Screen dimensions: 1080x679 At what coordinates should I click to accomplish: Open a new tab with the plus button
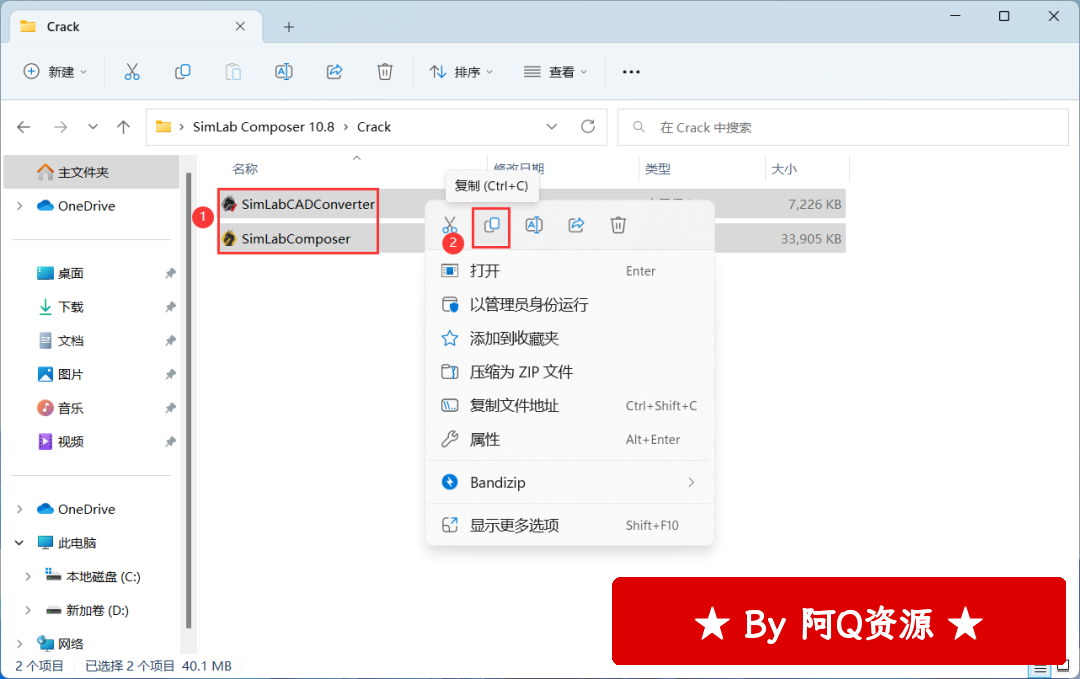tap(289, 27)
